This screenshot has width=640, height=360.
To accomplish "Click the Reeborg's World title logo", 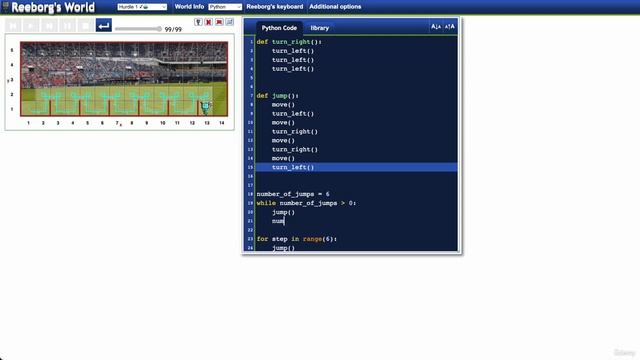I will click(53, 7).
